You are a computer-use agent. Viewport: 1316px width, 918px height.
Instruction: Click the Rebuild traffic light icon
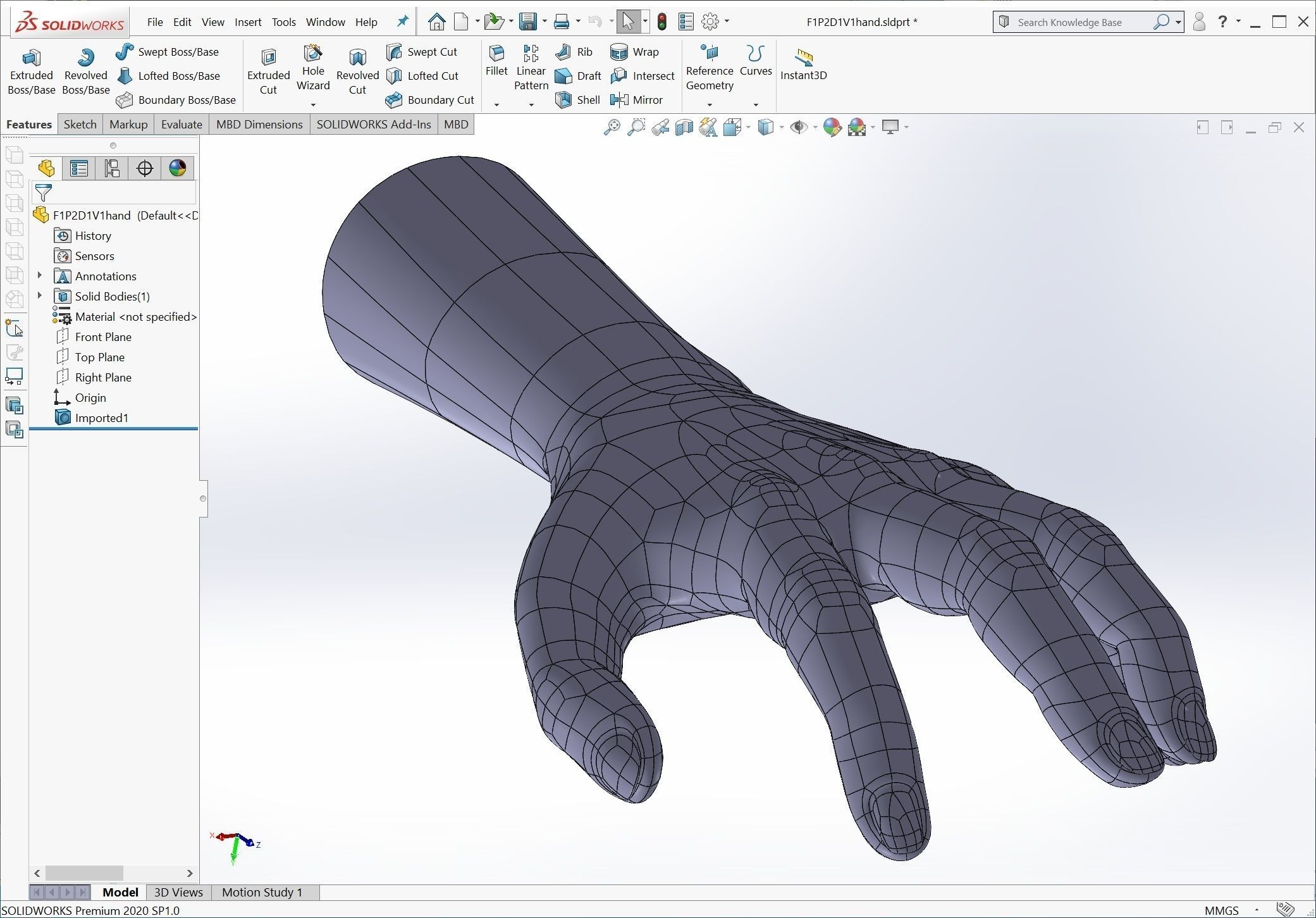[x=662, y=22]
